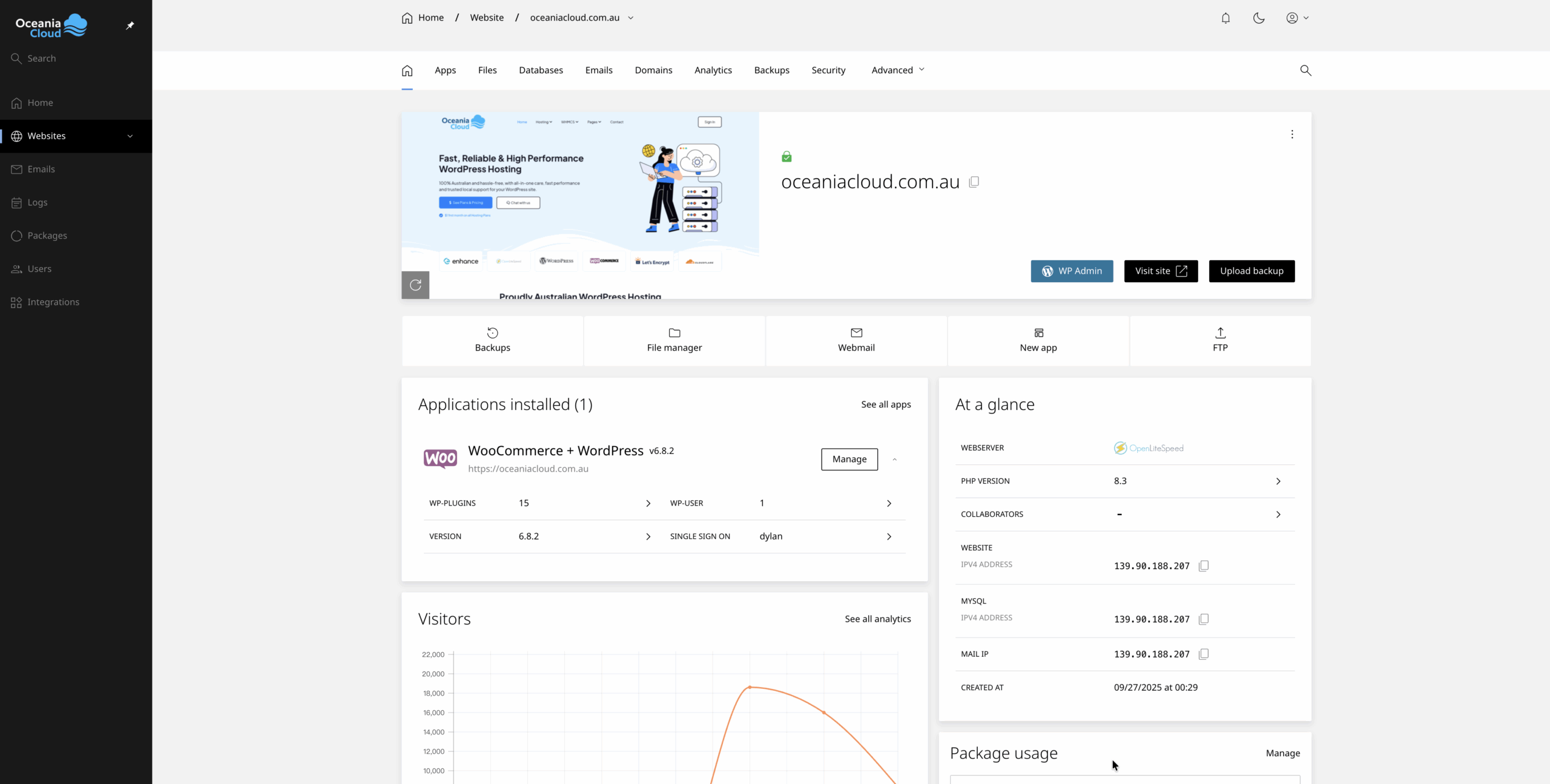Unpin the sidebar with the pin icon
Image resolution: width=1550 pixels, height=784 pixels.
point(130,25)
